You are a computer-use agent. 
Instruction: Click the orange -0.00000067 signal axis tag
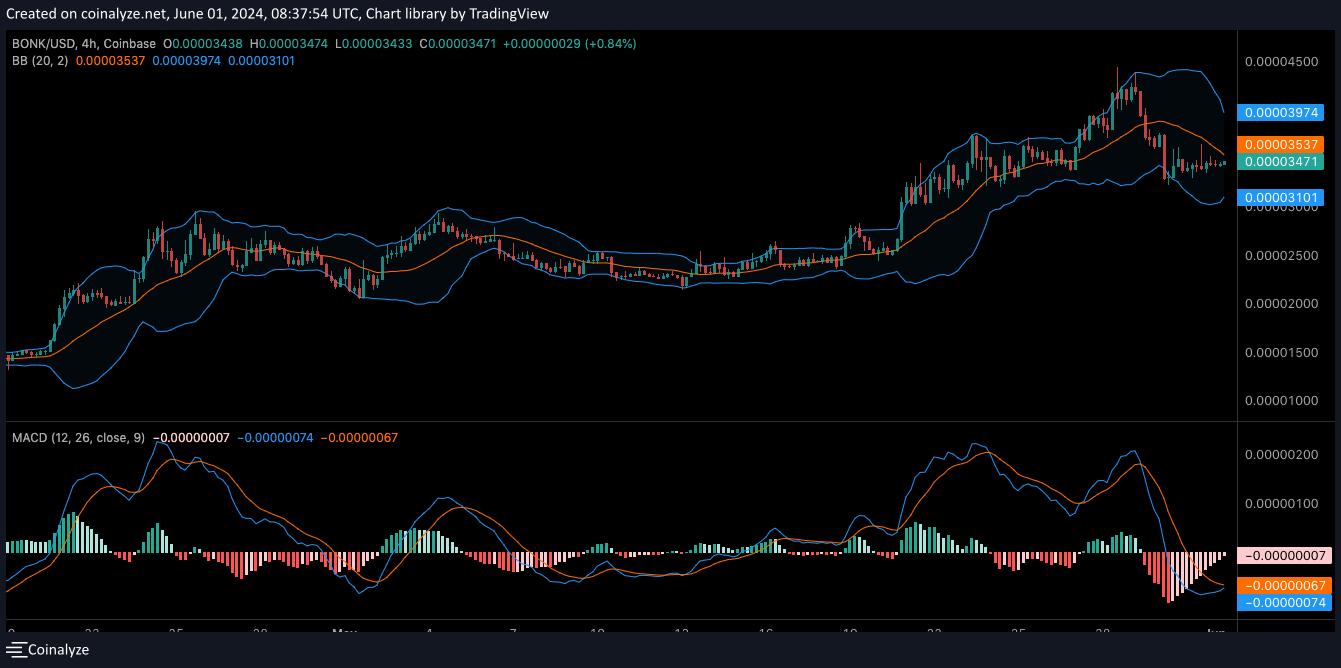tap(1283, 586)
